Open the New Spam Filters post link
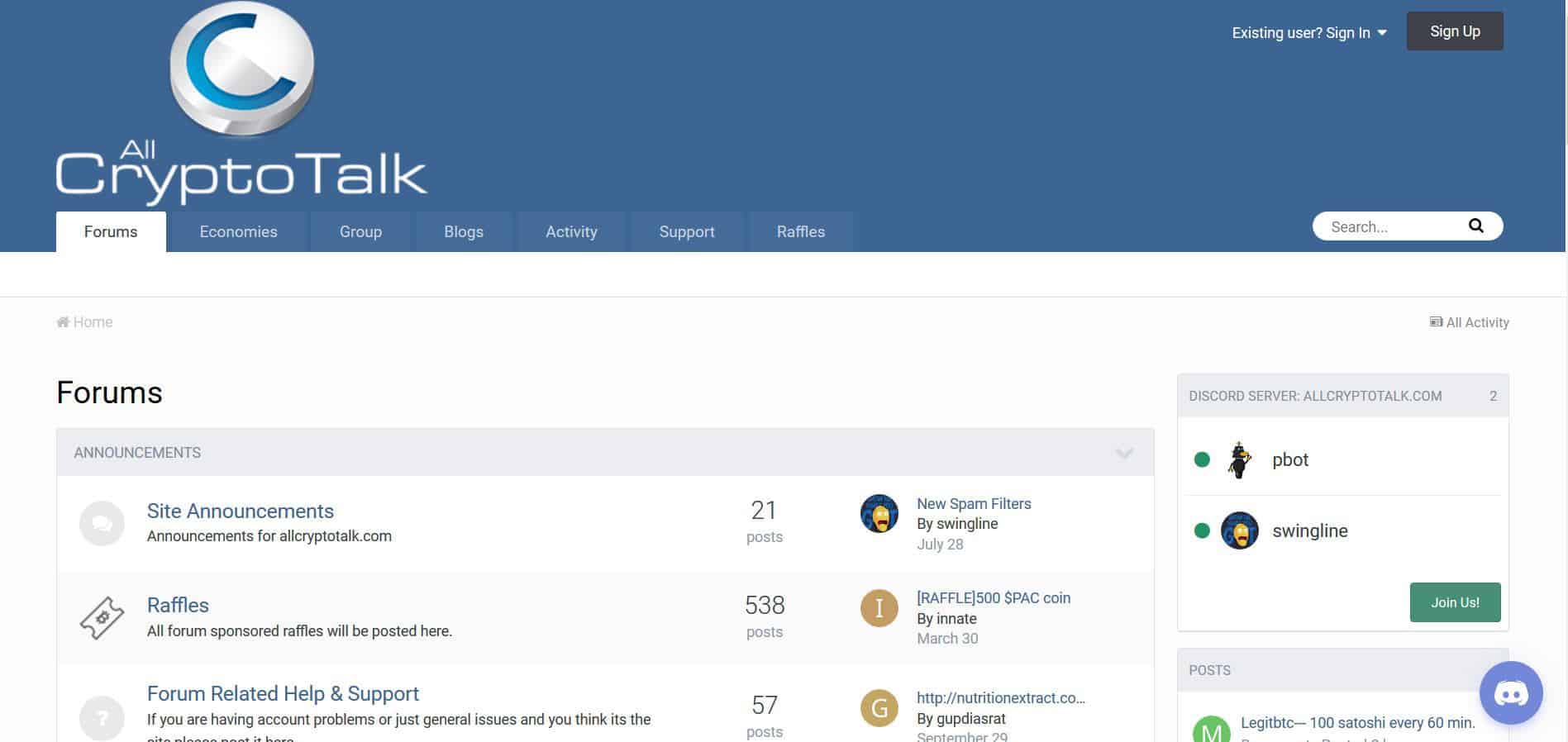This screenshot has height=742, width=1568. point(974,503)
